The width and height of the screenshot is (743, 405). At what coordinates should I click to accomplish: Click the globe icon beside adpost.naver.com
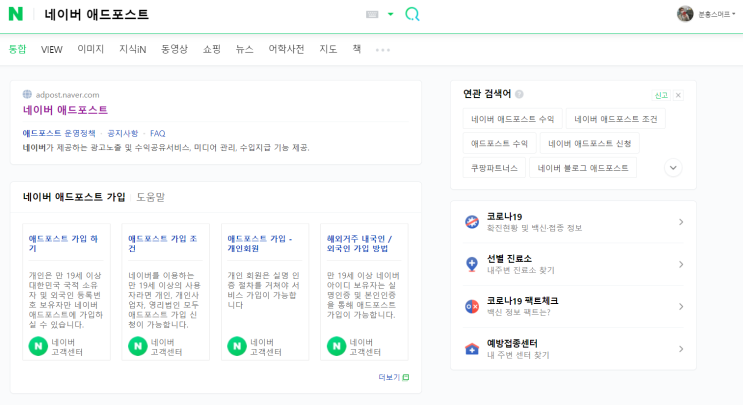click(27, 94)
